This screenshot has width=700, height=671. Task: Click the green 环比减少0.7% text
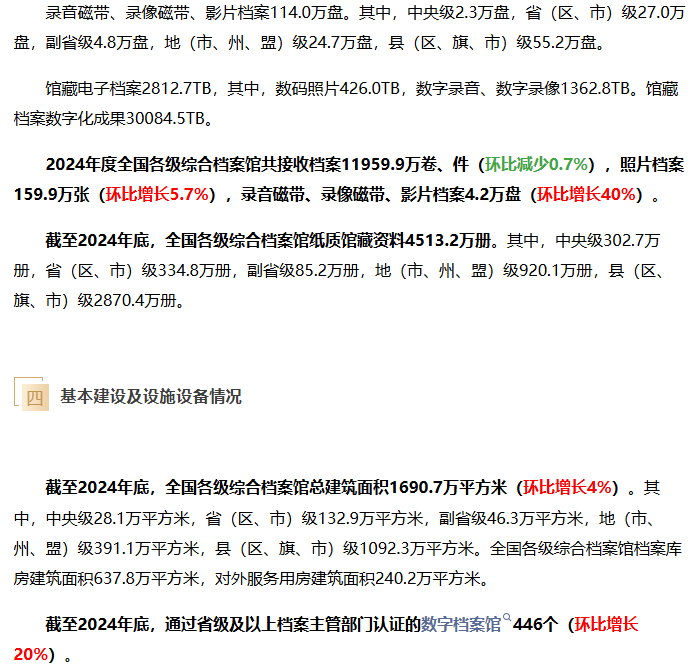pos(536,165)
